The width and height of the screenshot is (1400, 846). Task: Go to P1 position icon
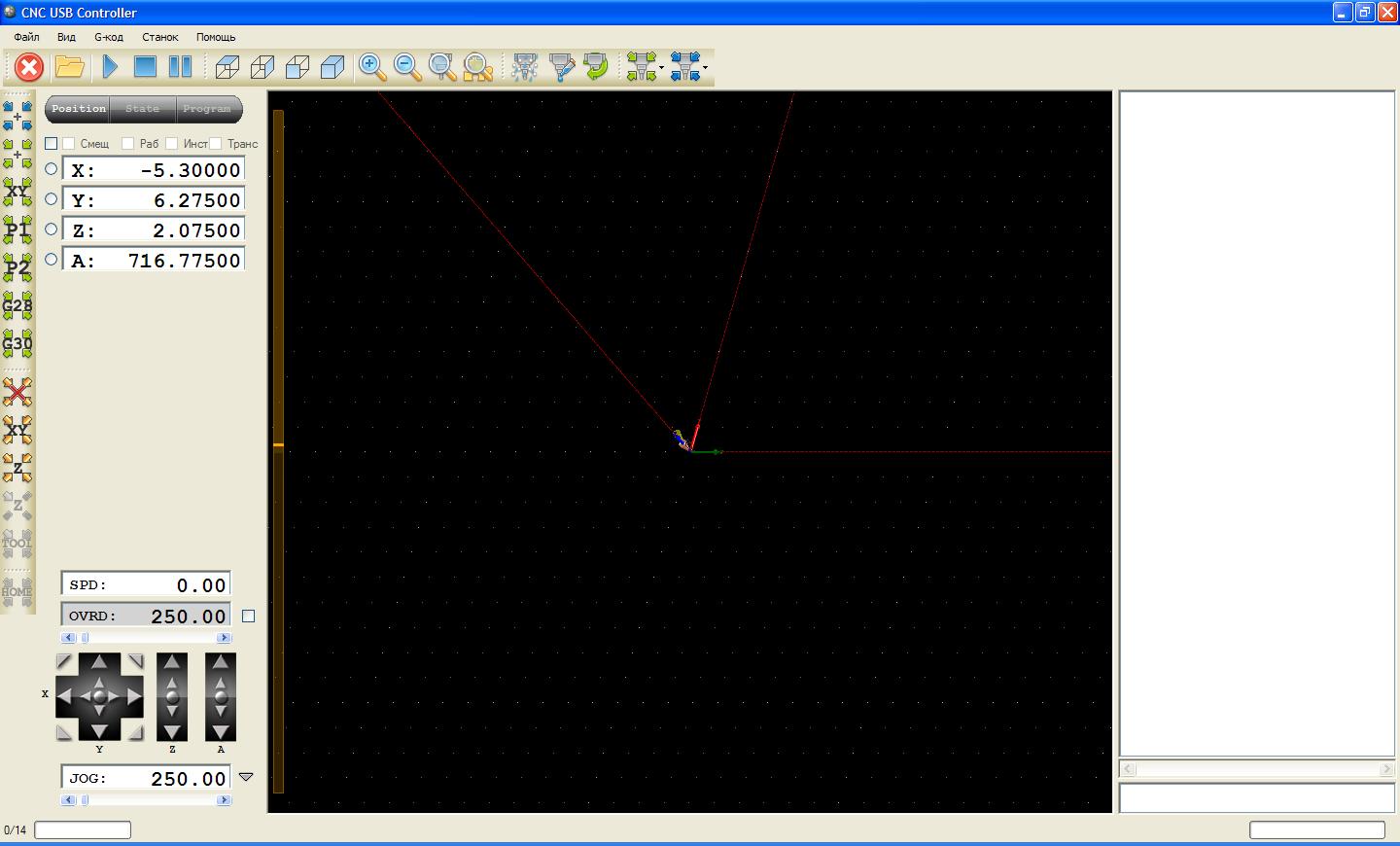coord(17,230)
